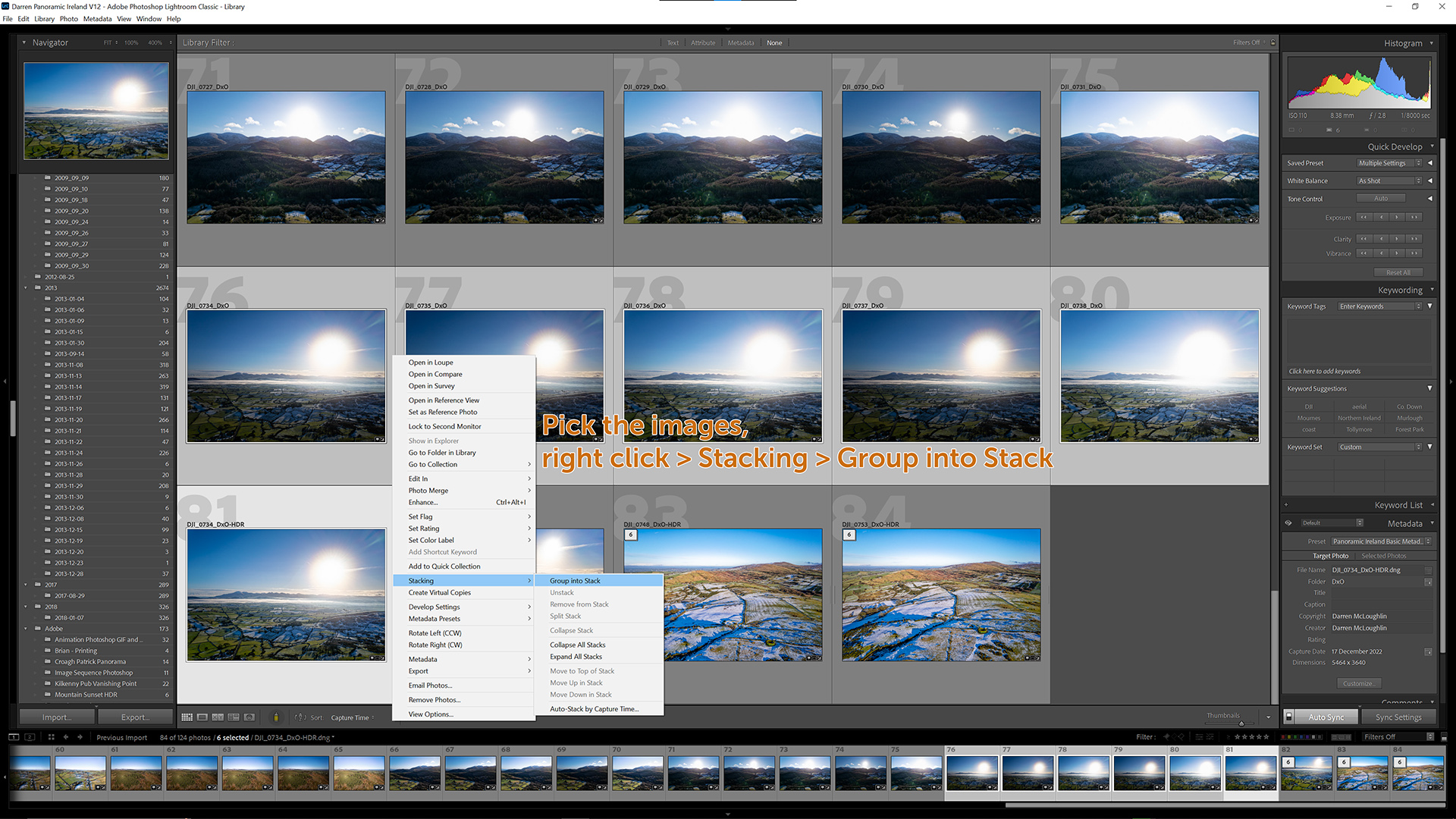
Task: Adjust Thumbnails size slider
Action: tap(1241, 723)
